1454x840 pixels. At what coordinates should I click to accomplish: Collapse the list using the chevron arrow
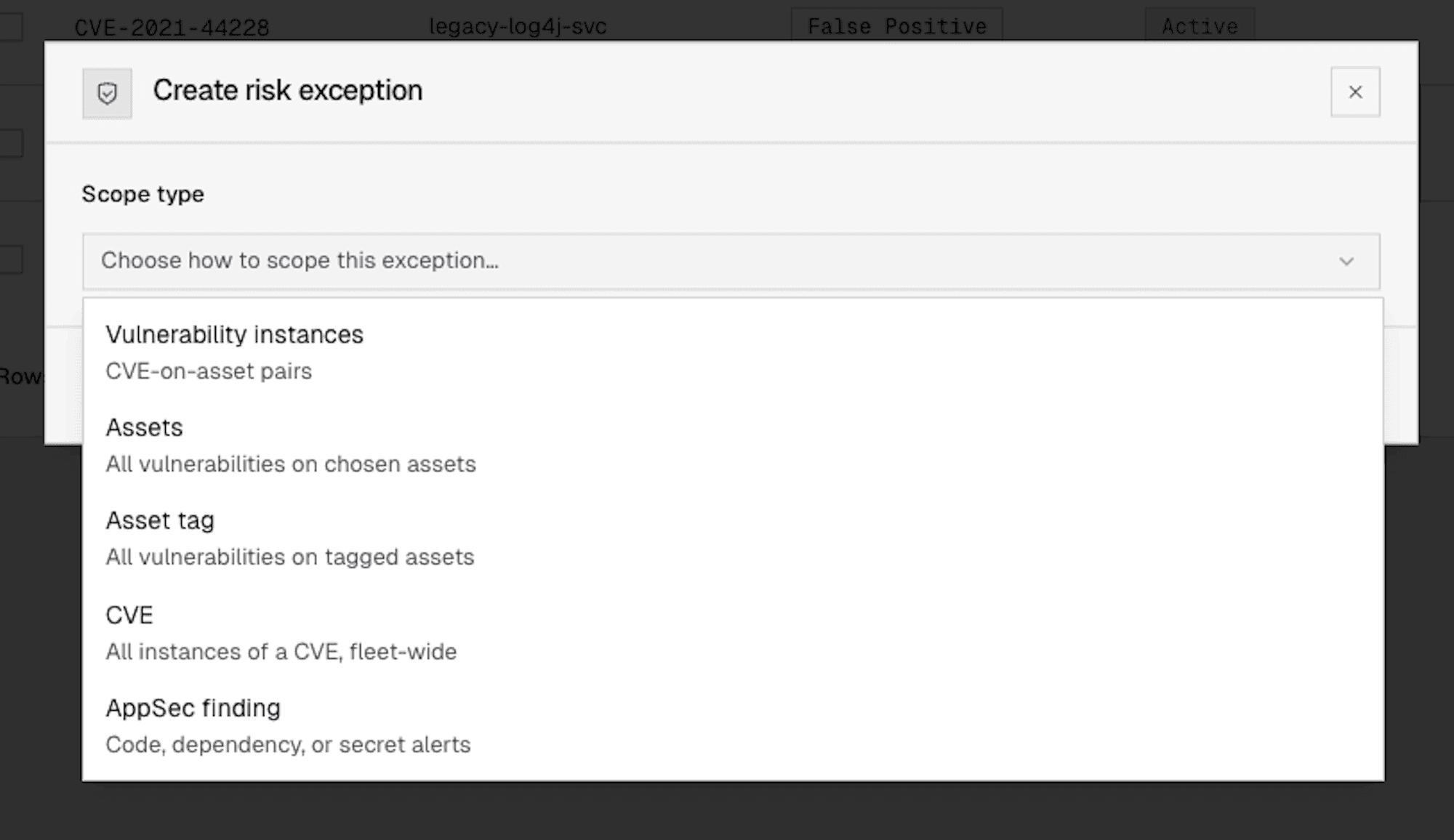1346,261
